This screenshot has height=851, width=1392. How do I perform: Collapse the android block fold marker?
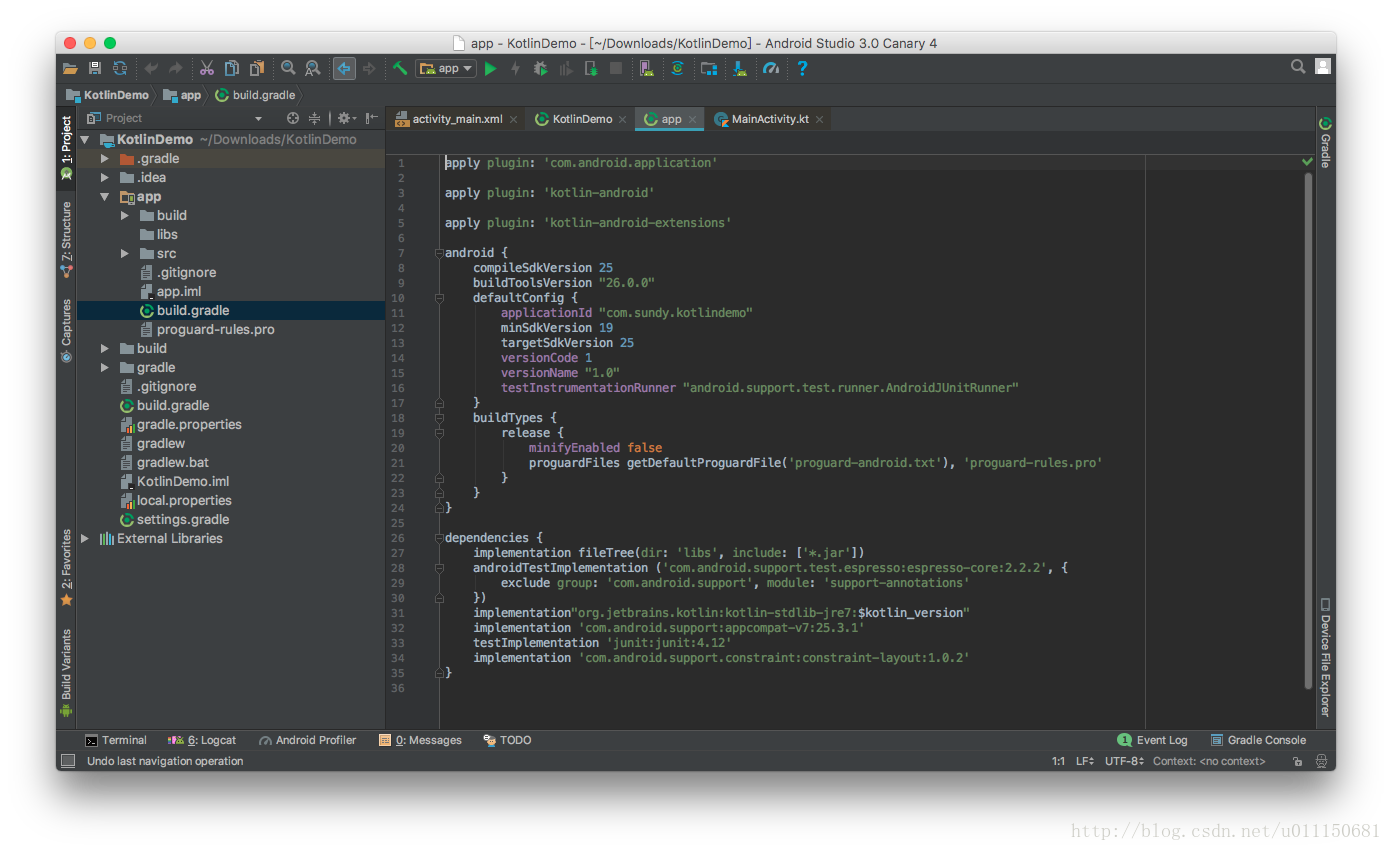pyautogui.click(x=439, y=253)
